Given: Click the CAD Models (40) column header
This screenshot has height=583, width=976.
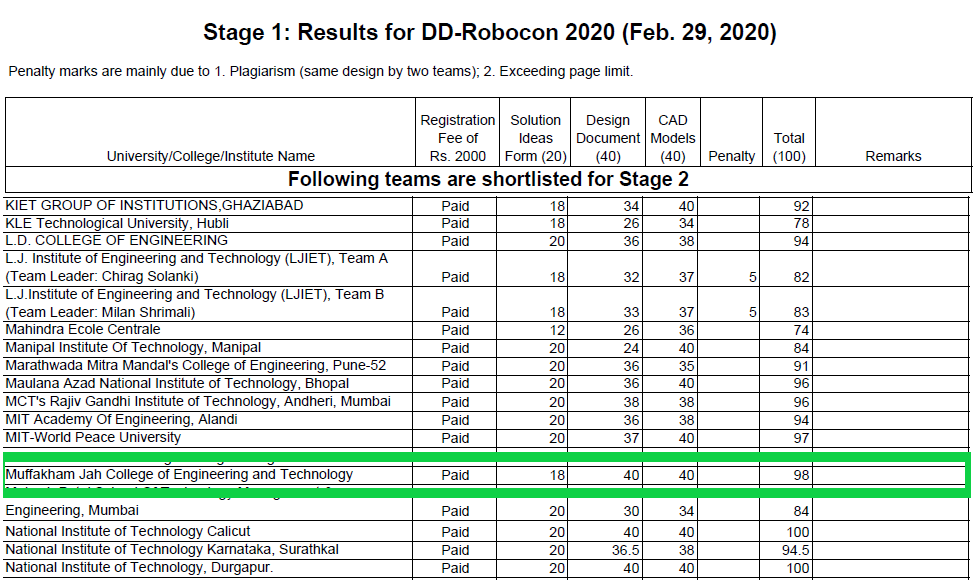Looking at the screenshot, I should coord(672,138).
